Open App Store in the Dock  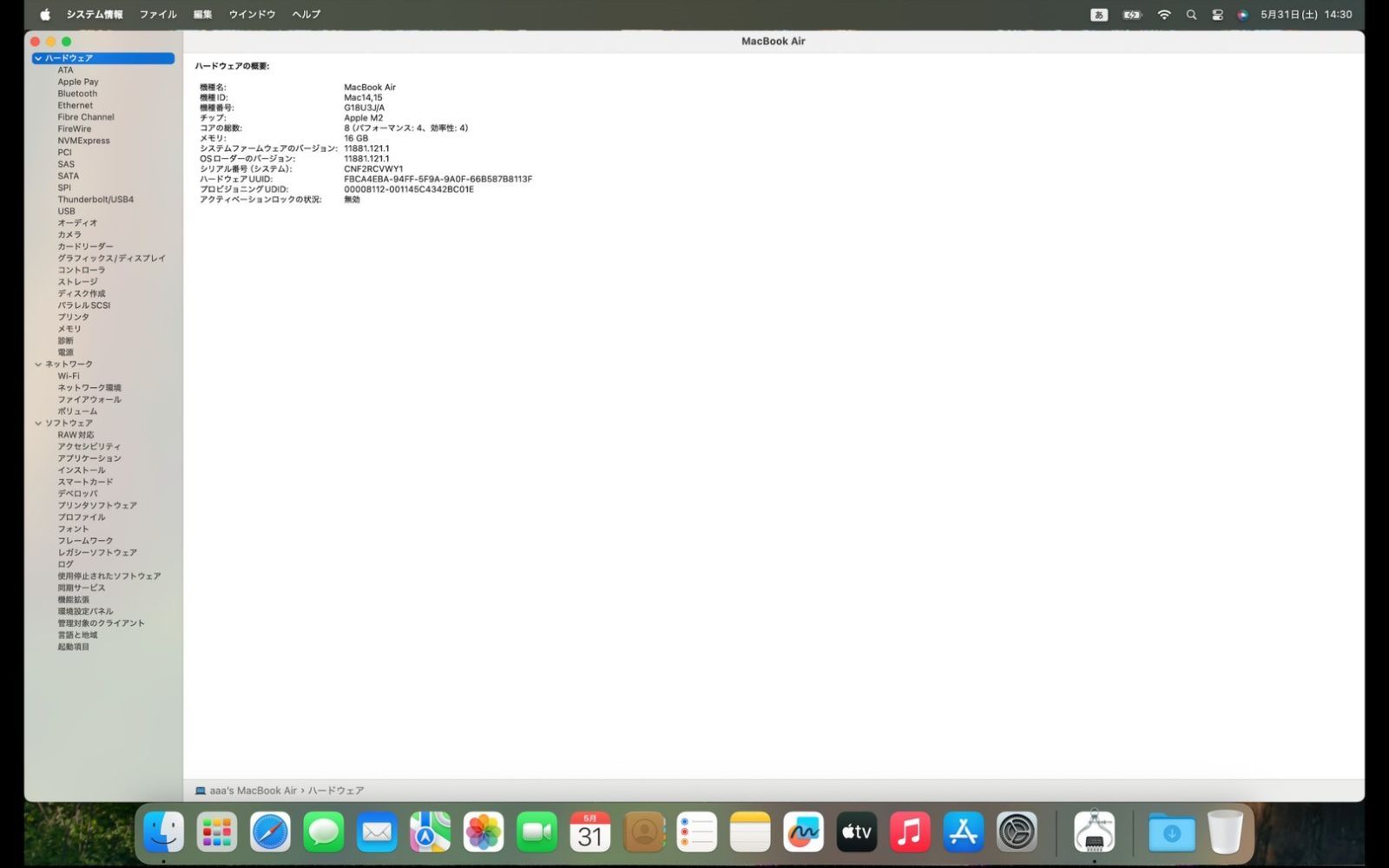pyautogui.click(x=964, y=832)
